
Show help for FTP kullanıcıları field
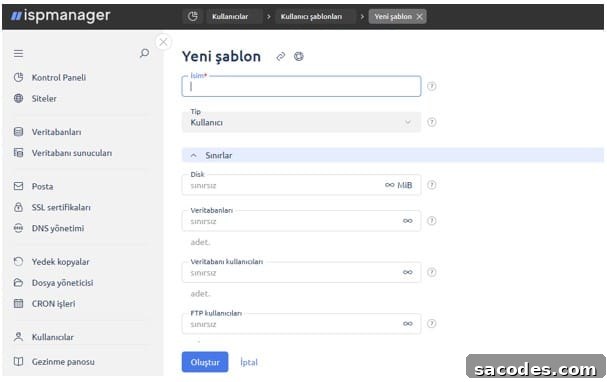[x=432, y=324]
